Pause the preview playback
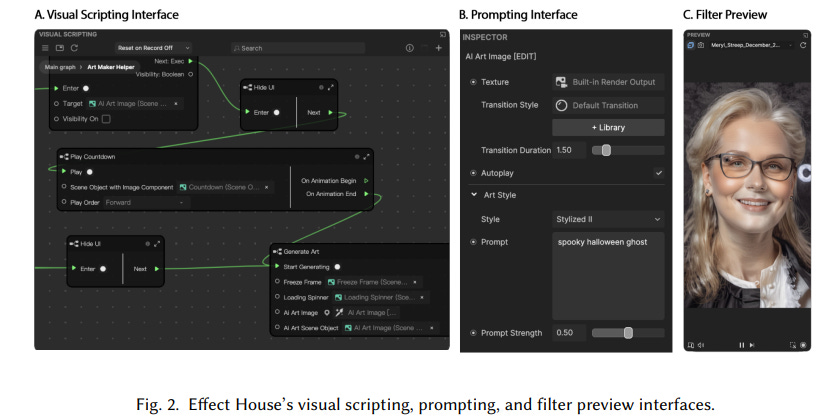Screen dimensions: 835x420 pyautogui.click(x=741, y=345)
